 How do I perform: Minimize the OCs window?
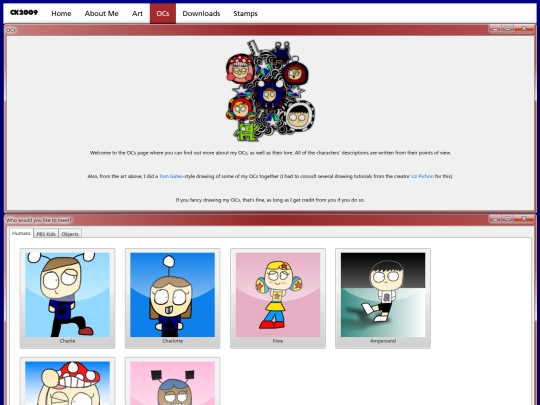(x=495, y=29)
